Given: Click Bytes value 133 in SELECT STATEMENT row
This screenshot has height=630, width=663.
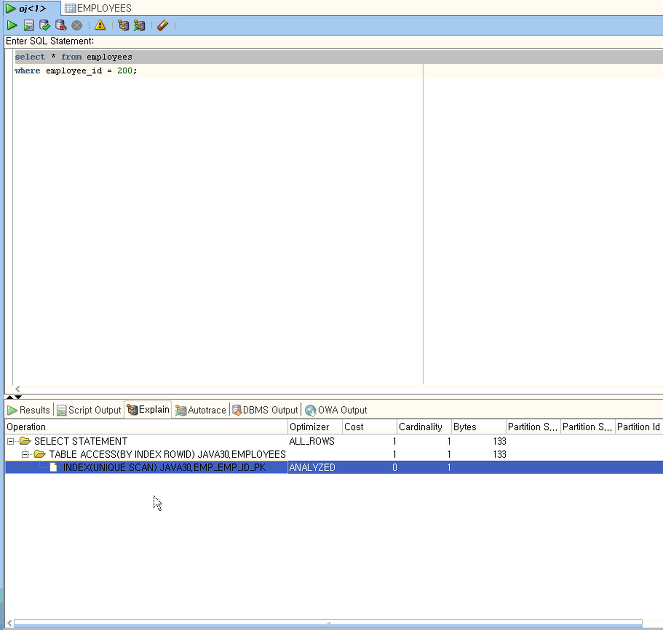Looking at the screenshot, I should 499,441.
